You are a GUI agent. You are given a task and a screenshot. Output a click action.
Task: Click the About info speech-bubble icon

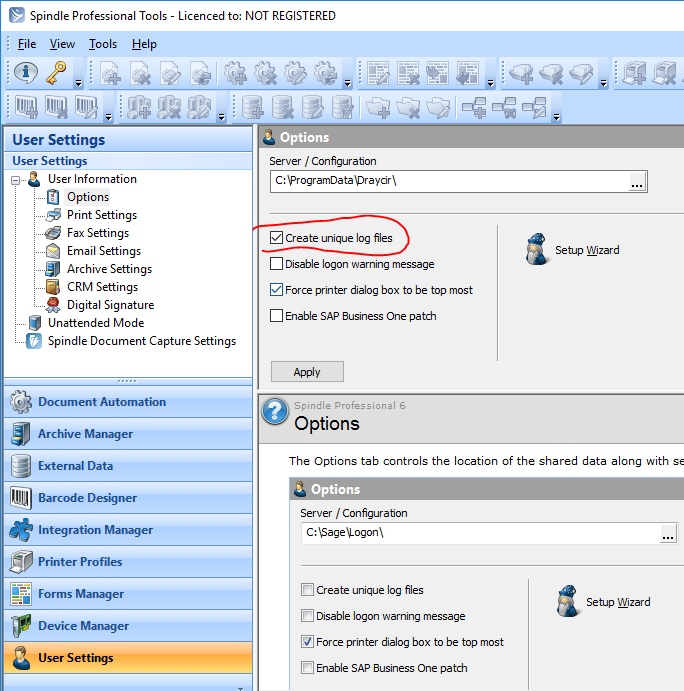coord(26,72)
